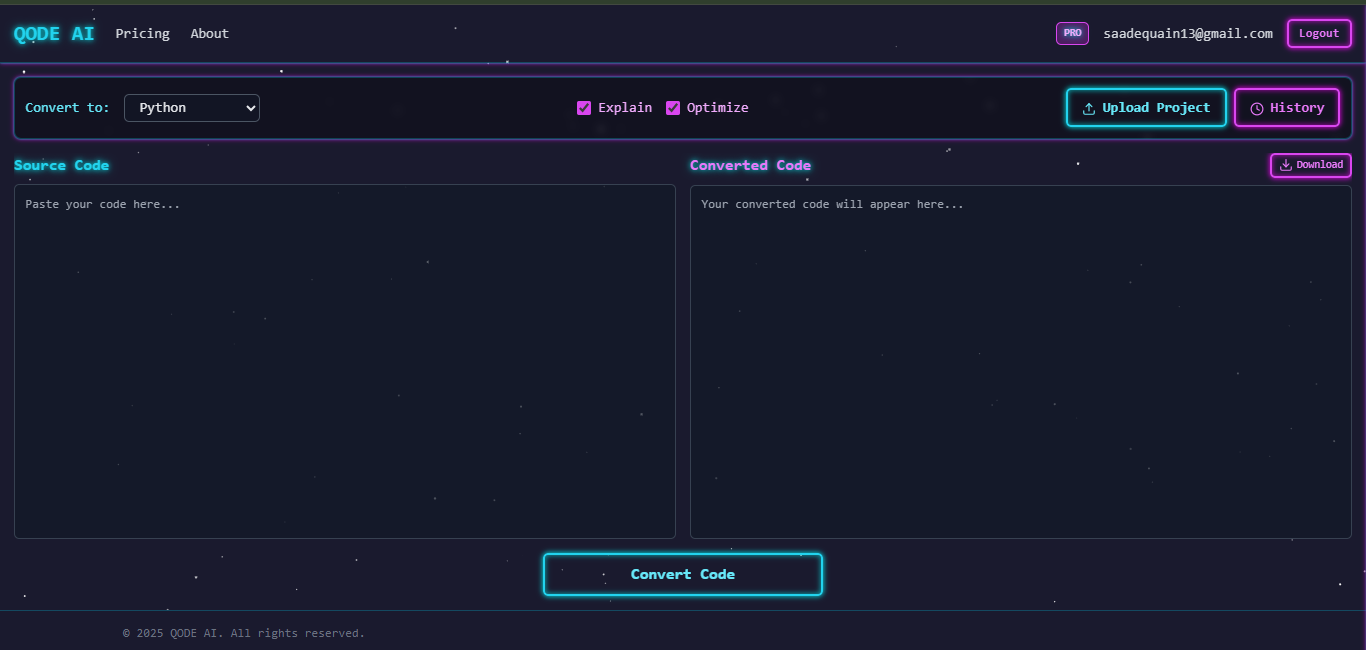The width and height of the screenshot is (1366, 650).
Task: Go to the Pricing page
Action: pyautogui.click(x=142, y=34)
